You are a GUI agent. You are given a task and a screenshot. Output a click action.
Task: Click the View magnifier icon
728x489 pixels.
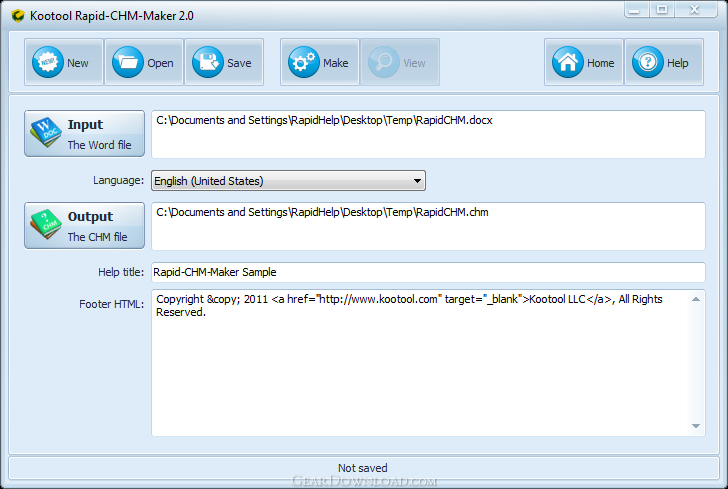(x=383, y=63)
